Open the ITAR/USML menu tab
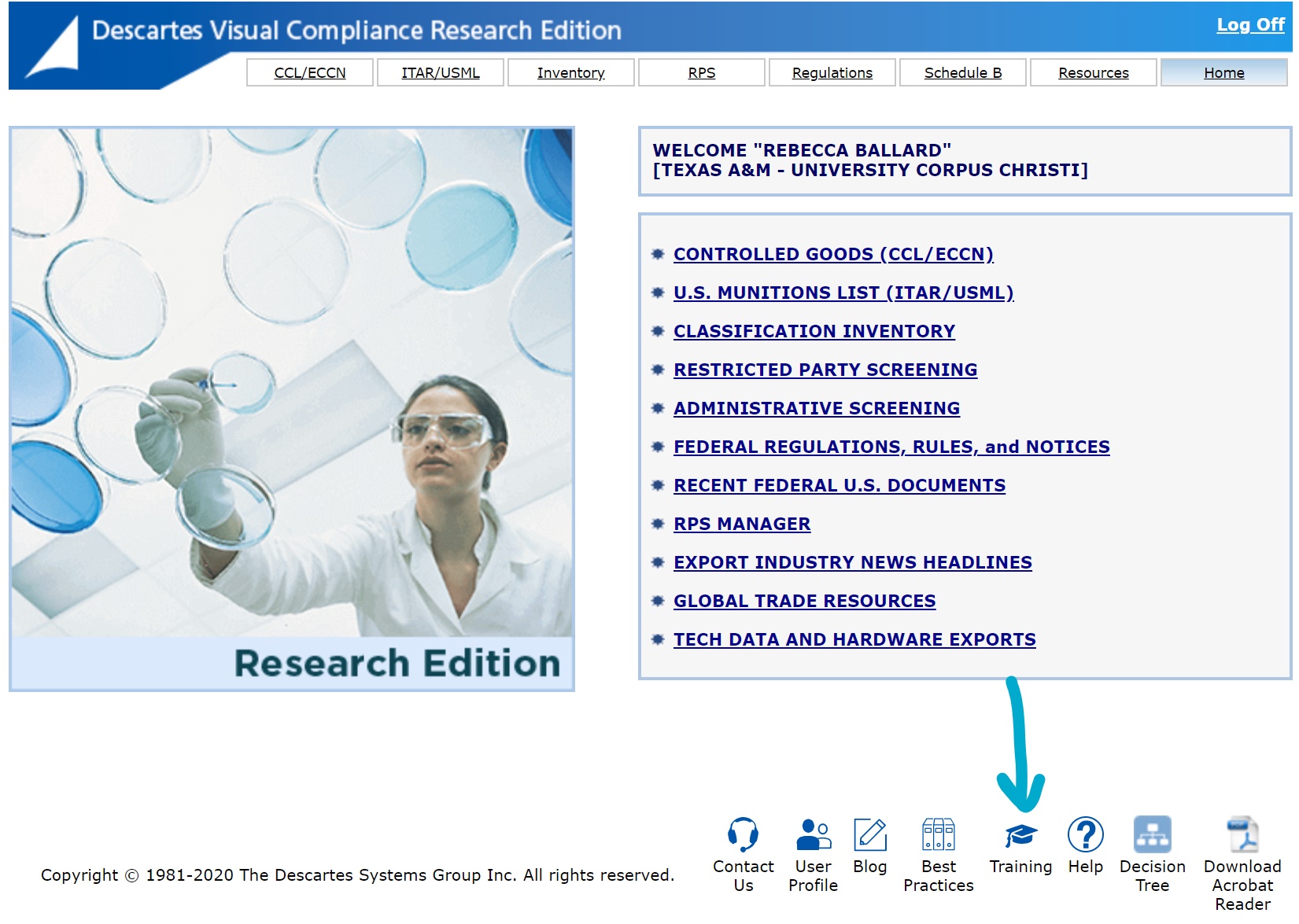This screenshot has height=924, width=1299. [x=441, y=72]
